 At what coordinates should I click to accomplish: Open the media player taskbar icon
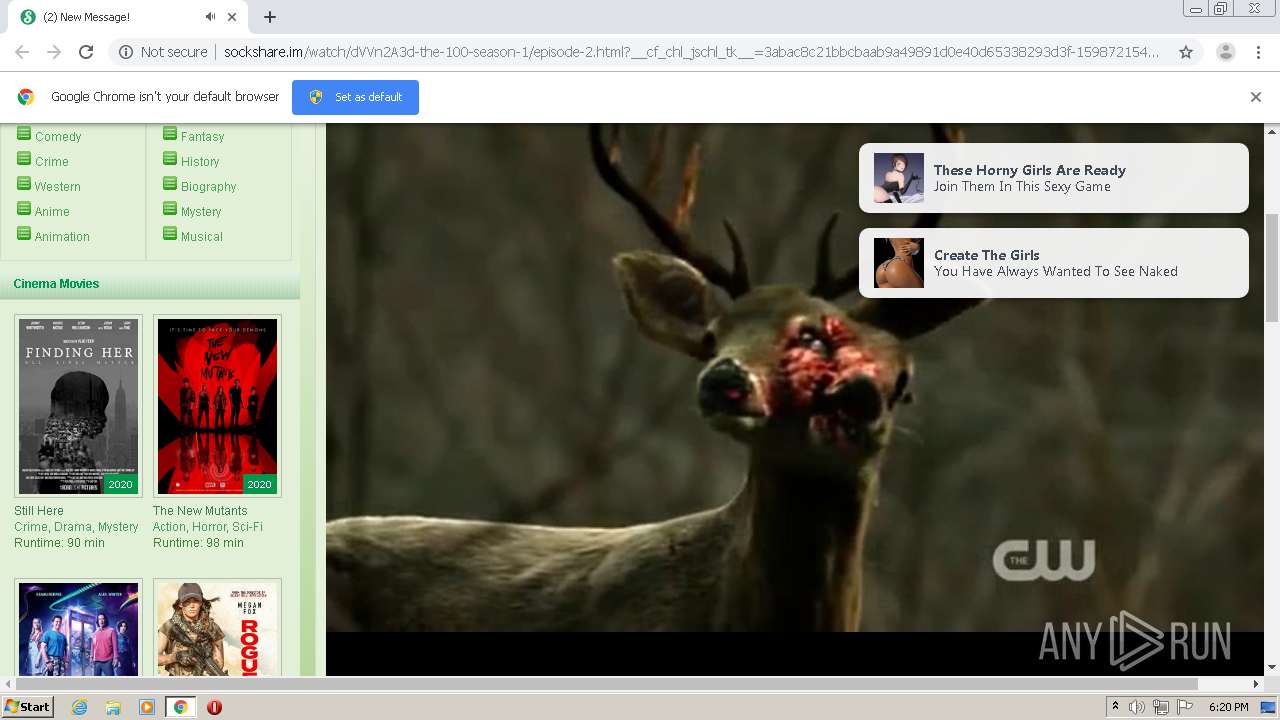pos(147,707)
